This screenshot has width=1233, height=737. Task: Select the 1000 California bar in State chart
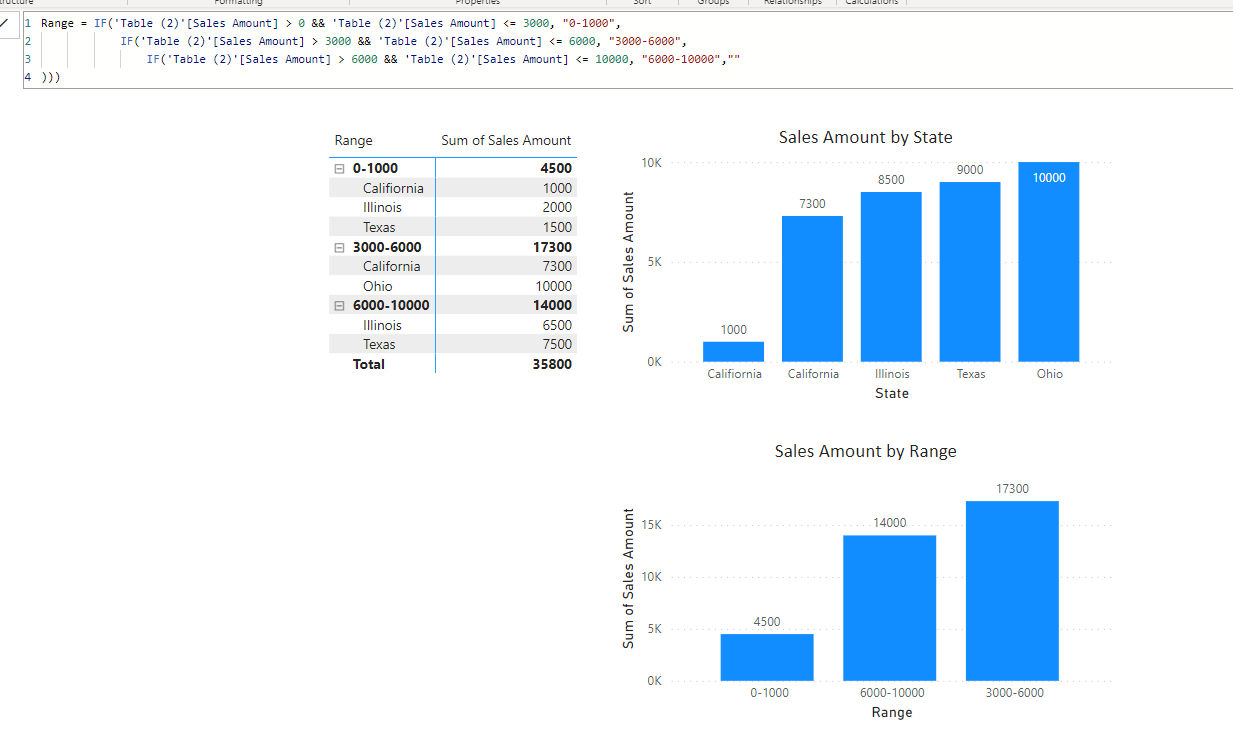pos(733,352)
